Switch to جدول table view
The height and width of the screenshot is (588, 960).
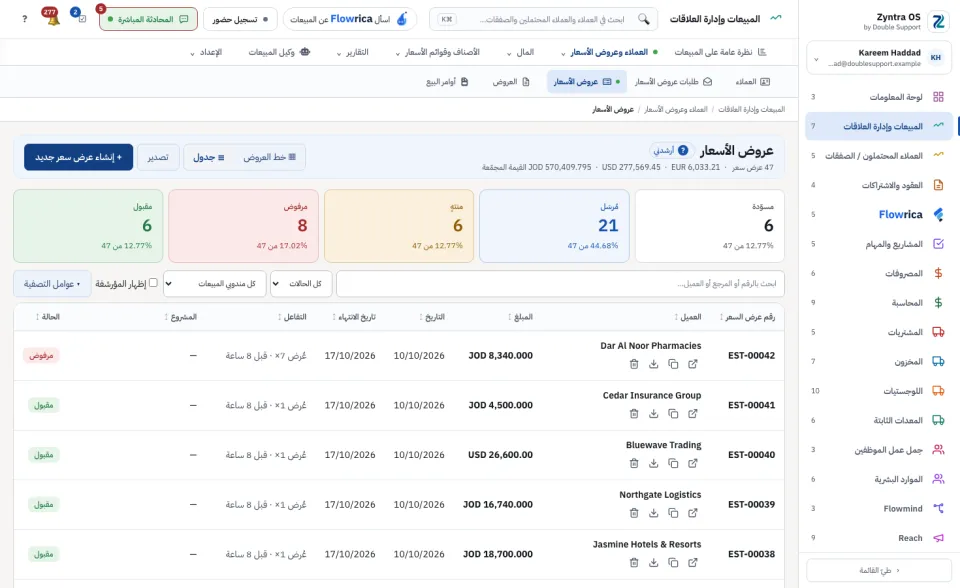point(209,157)
